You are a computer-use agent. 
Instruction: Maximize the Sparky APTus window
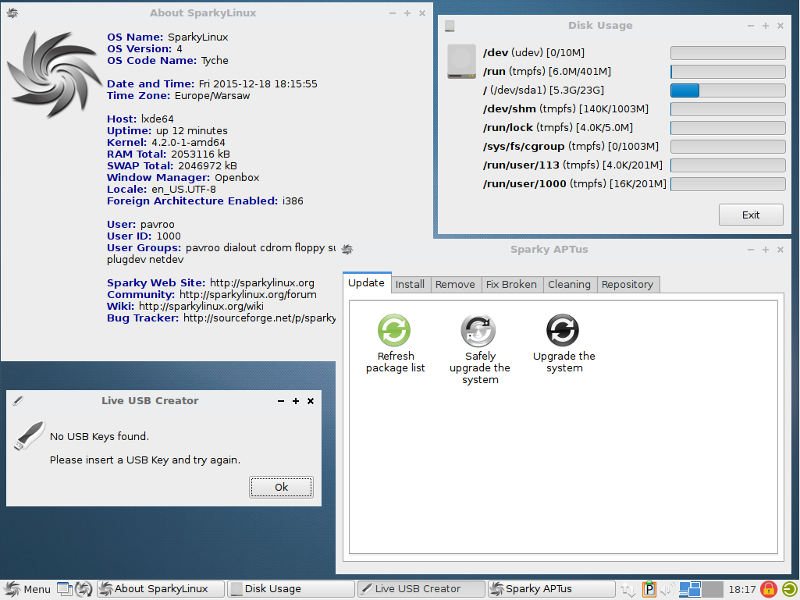(x=765, y=249)
